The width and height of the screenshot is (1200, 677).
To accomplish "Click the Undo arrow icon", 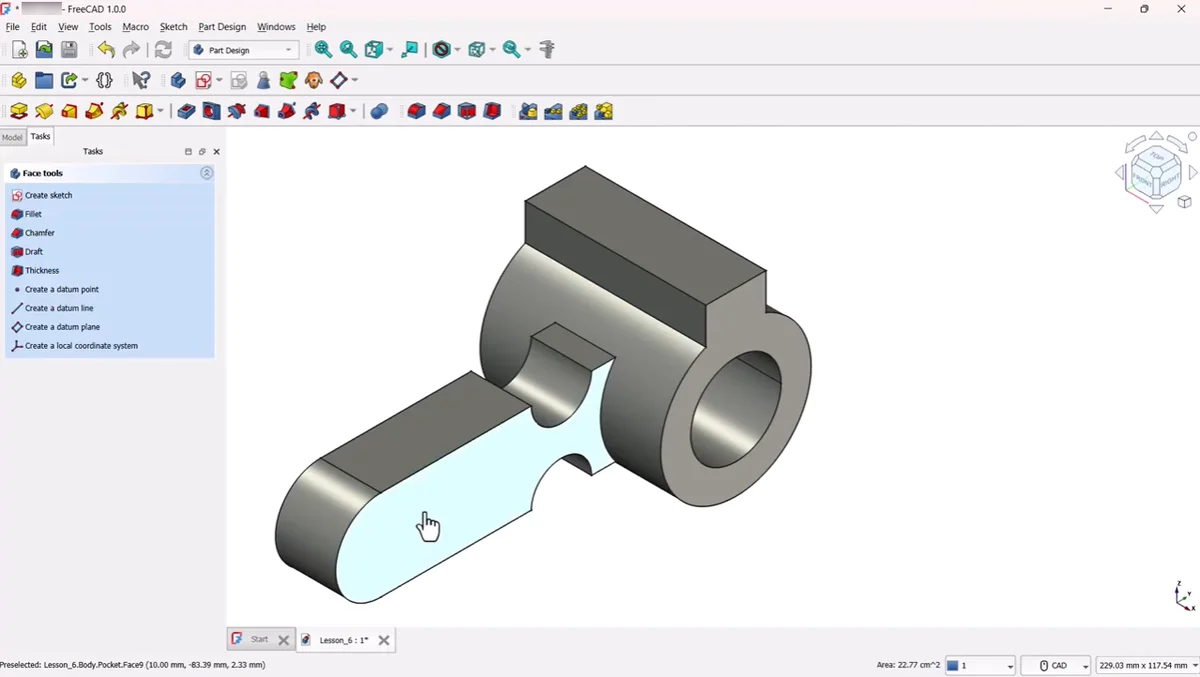I will point(106,49).
